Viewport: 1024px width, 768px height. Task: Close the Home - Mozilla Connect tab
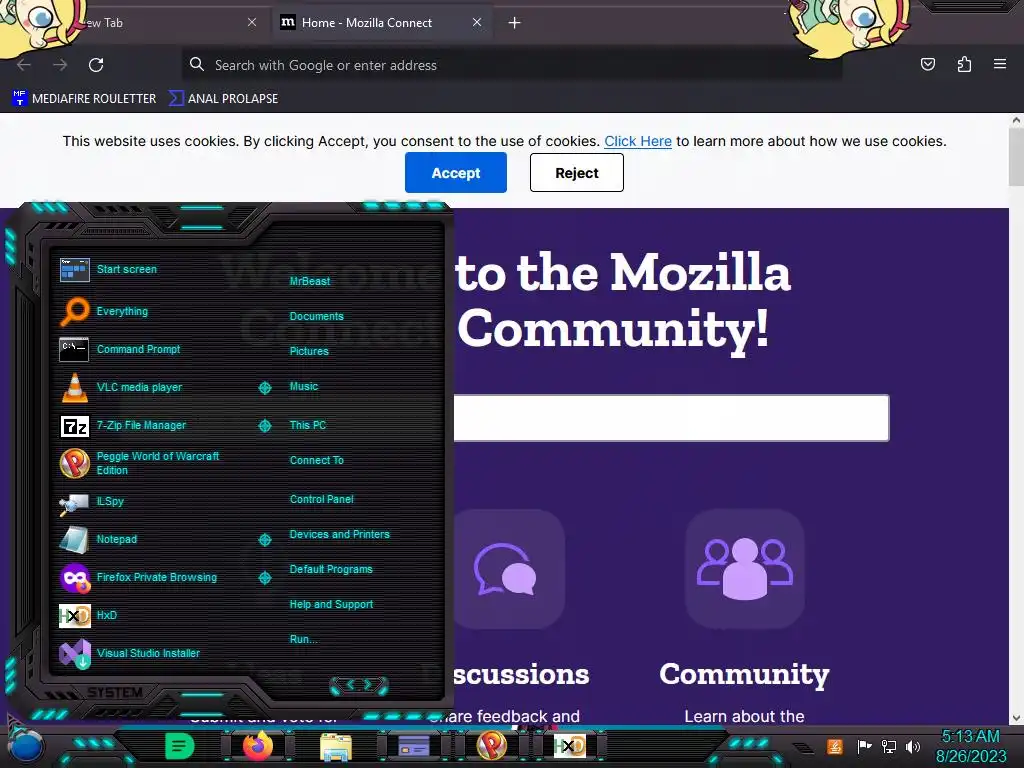tap(477, 22)
